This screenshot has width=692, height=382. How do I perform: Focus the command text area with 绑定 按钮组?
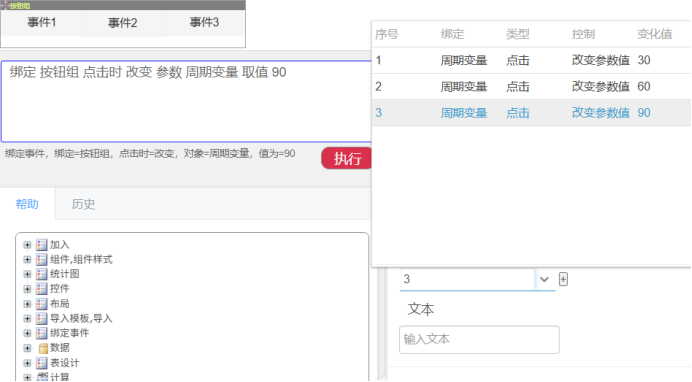coord(187,101)
